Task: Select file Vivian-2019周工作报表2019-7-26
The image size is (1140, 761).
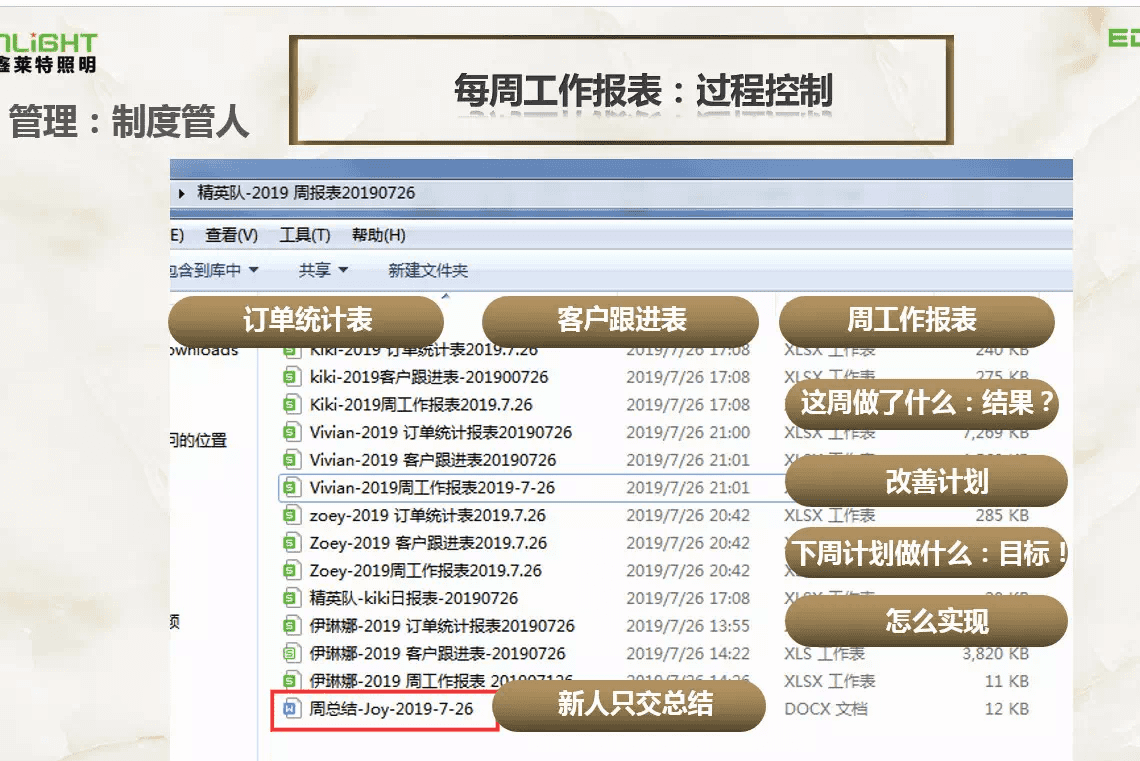Action: point(433,488)
